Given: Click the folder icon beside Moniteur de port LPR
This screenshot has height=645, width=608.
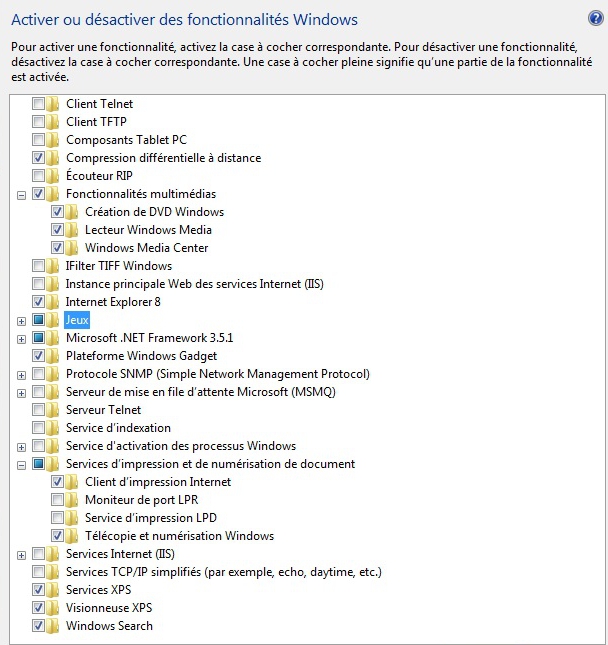Looking at the screenshot, I should 72,500.
